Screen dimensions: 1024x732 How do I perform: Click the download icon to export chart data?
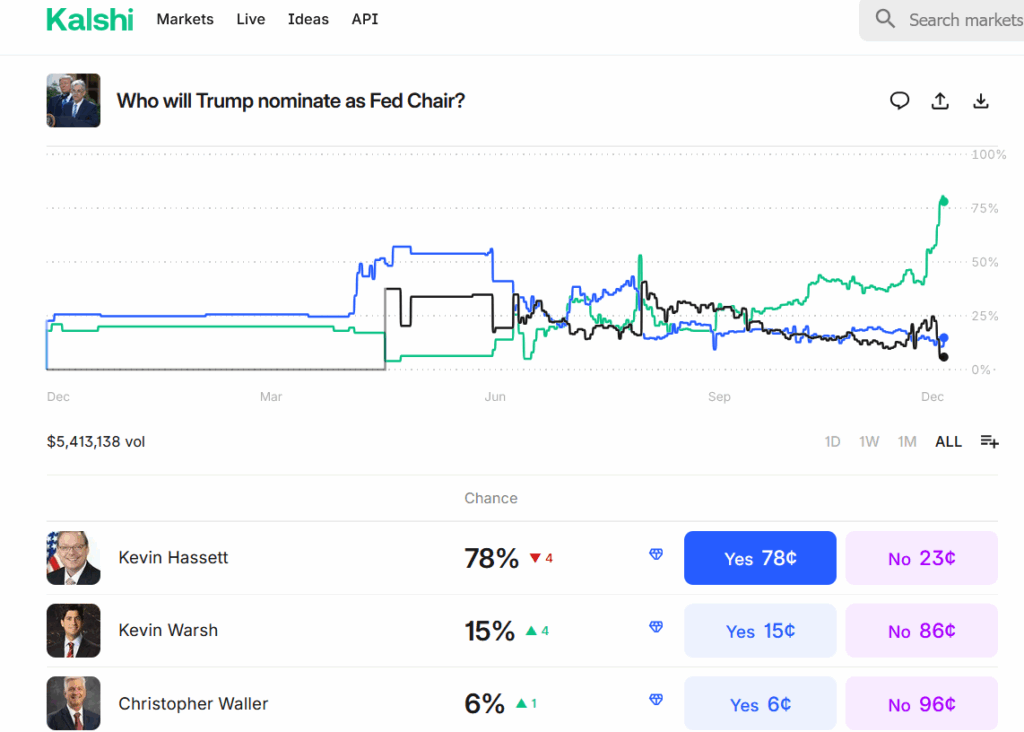click(x=981, y=100)
